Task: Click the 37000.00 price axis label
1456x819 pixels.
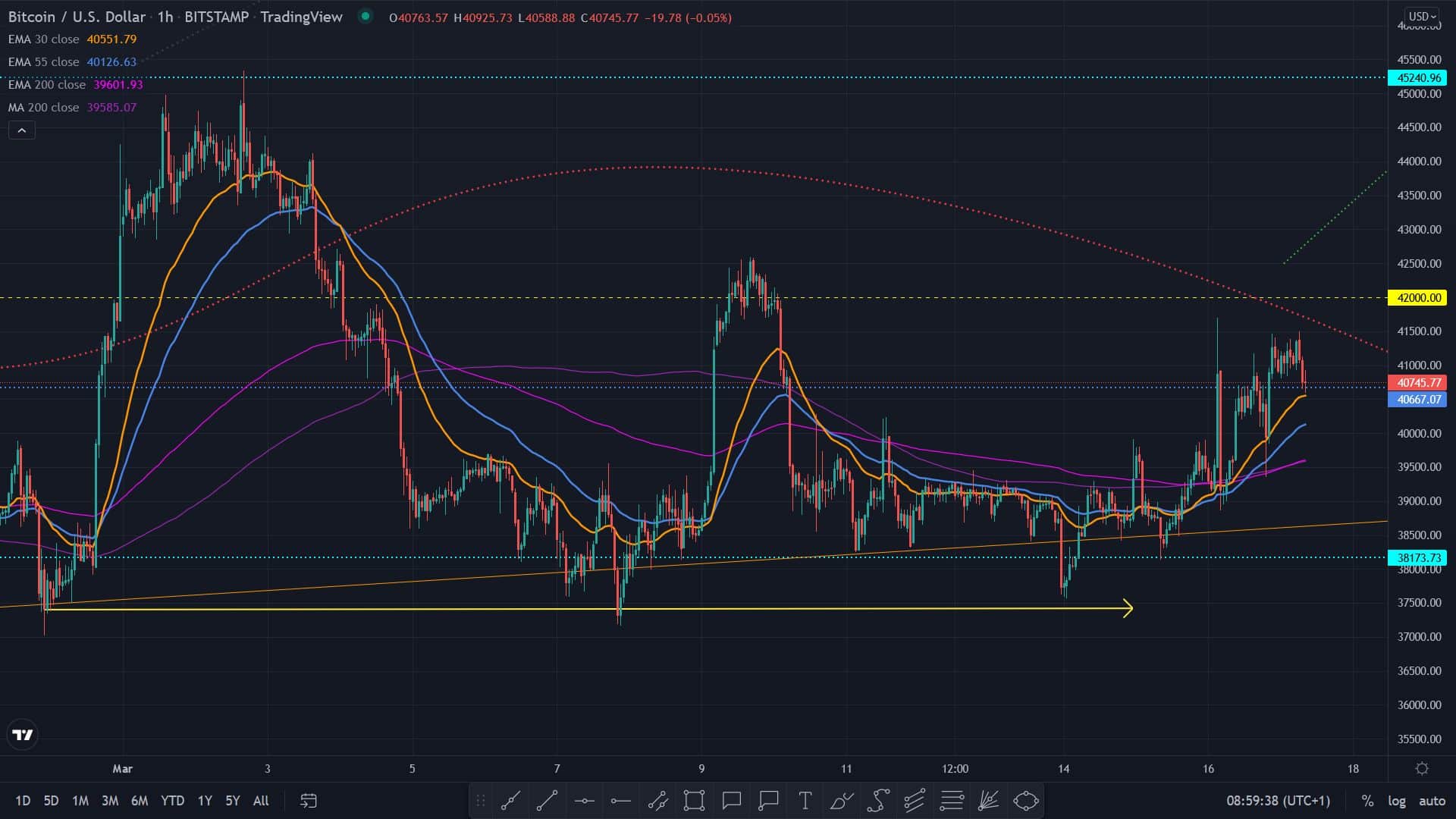Action: point(1419,636)
